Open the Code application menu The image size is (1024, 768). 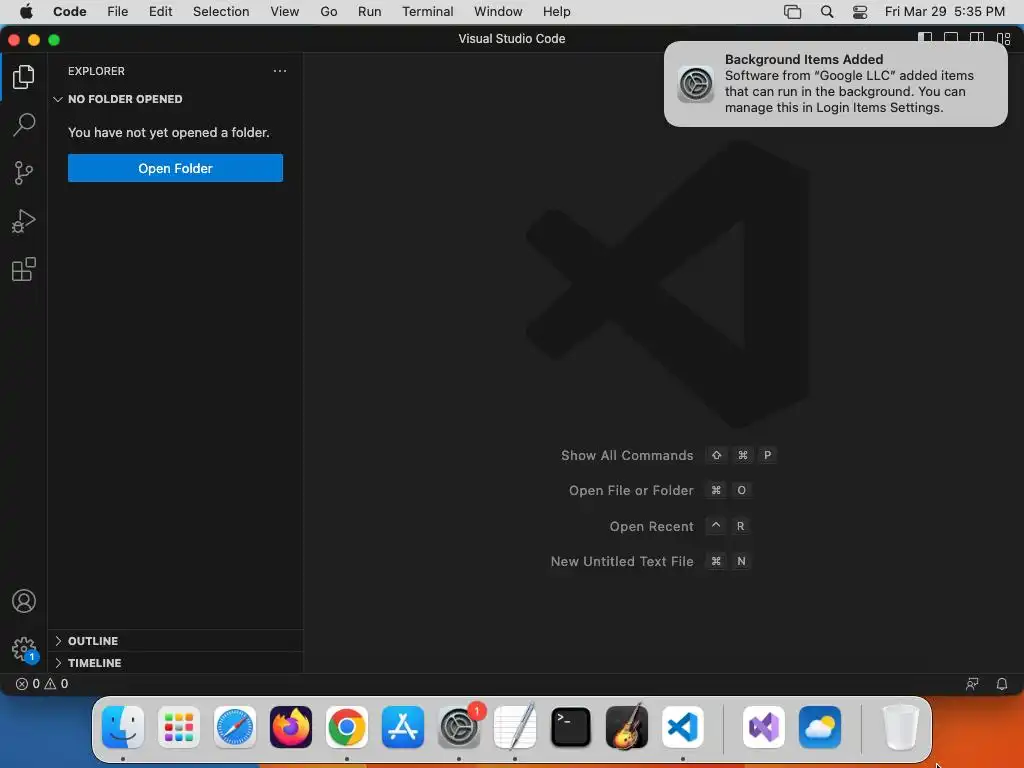point(70,12)
